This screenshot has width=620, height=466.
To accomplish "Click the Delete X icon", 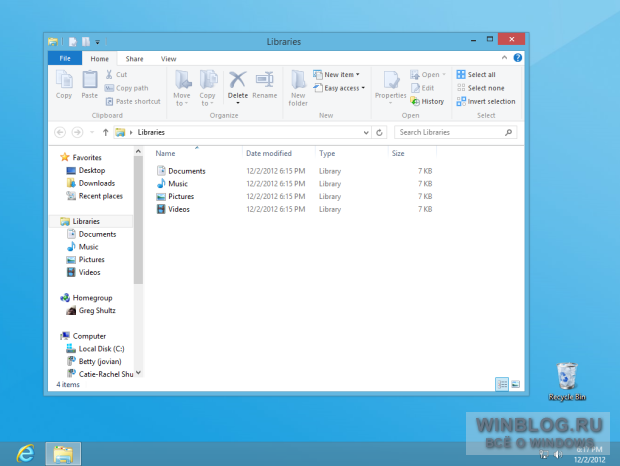I will tap(238, 80).
